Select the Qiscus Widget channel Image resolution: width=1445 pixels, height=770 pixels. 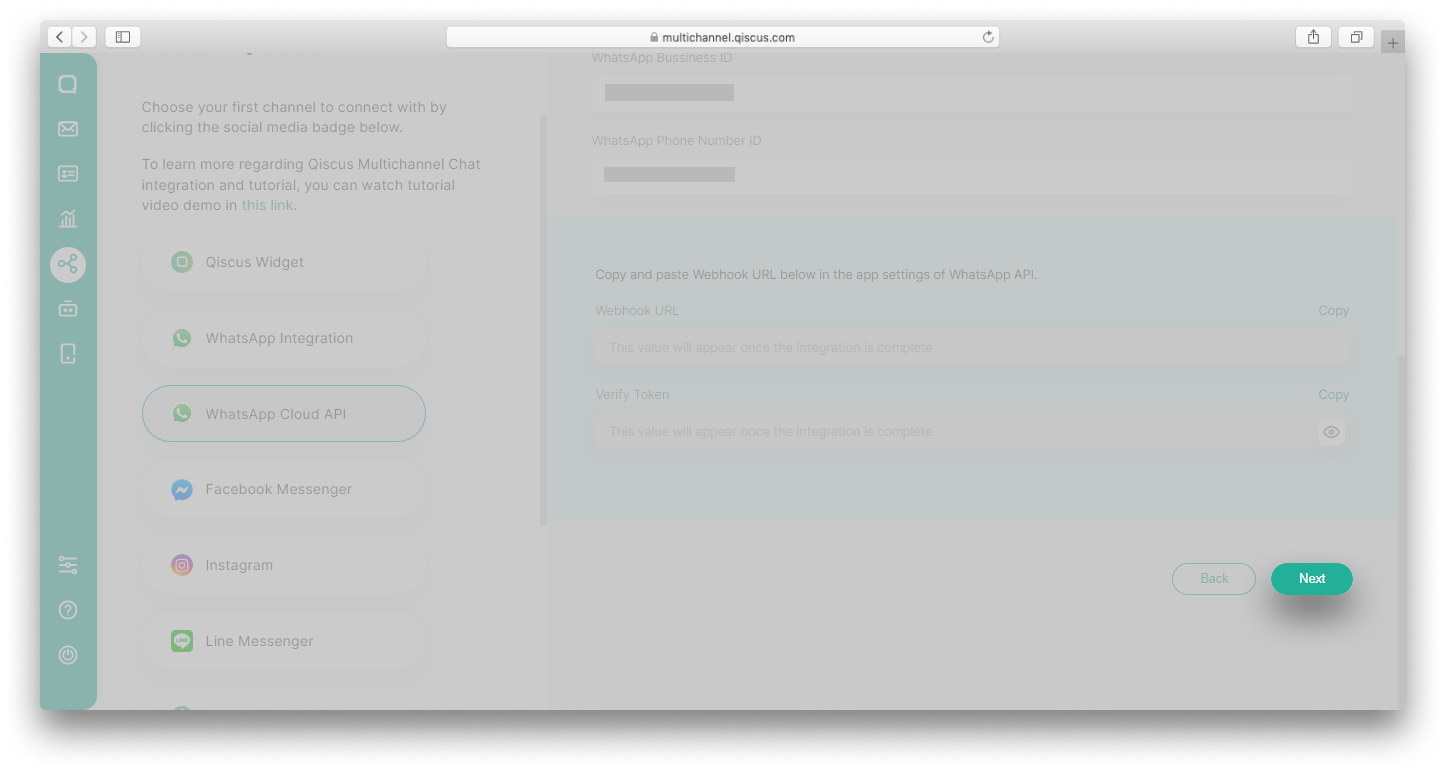pos(284,262)
